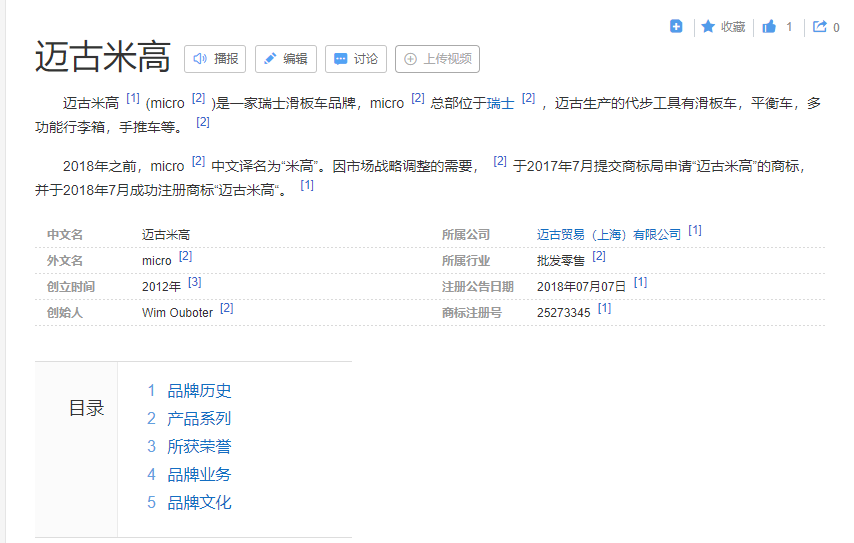Click the 播报 read-aloud button
Image resolution: width=854 pixels, height=543 pixels.
(215, 59)
